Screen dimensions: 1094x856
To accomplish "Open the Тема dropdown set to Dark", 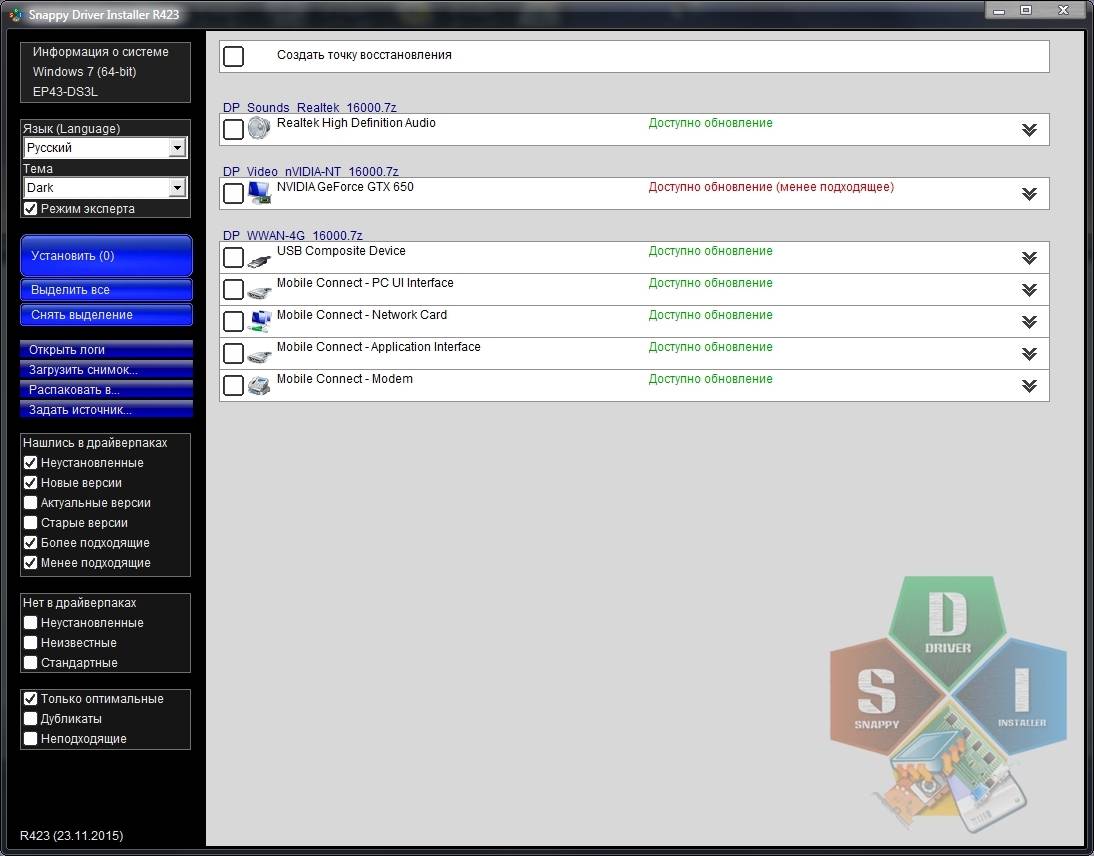I will [x=105, y=188].
